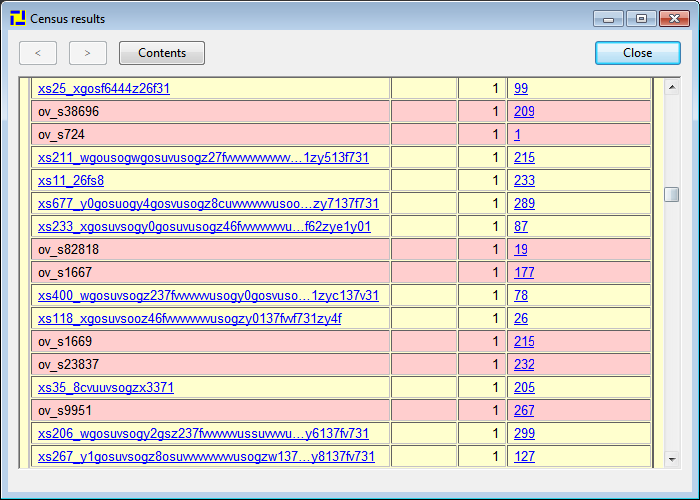Open the Contents page
700x500 pixels.
pos(162,53)
